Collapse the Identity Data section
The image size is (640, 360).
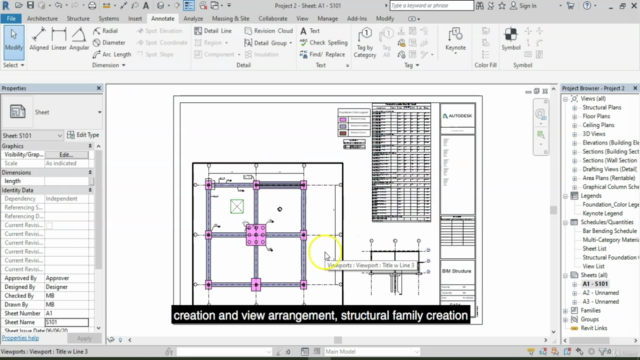(90, 190)
